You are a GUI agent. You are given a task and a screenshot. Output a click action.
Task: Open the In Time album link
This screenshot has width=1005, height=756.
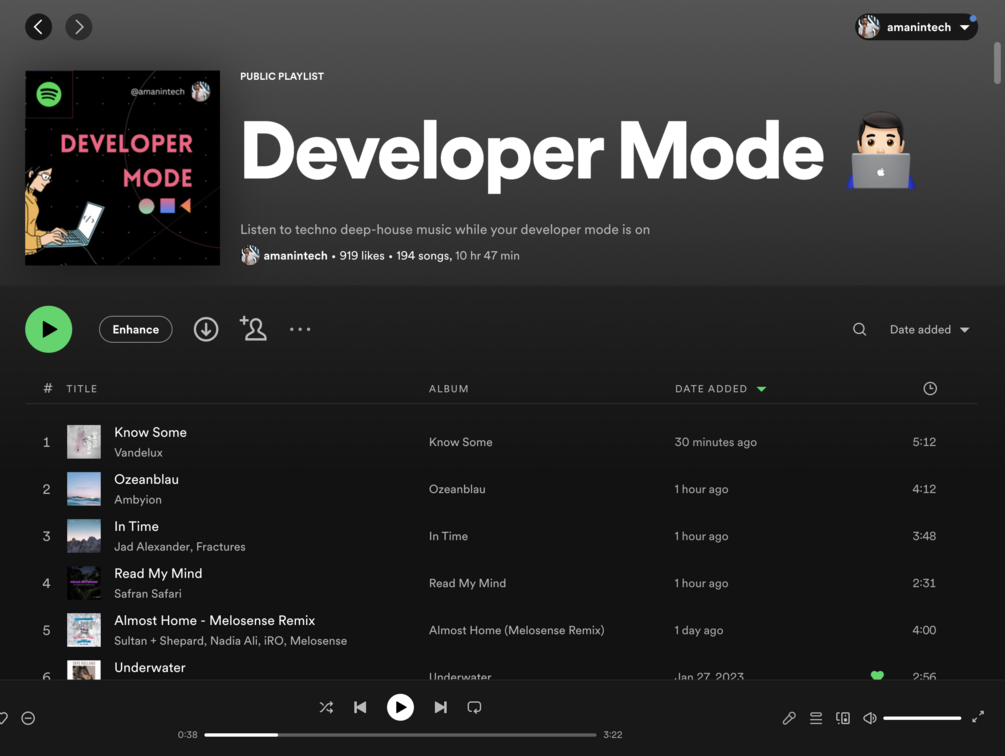(x=448, y=536)
